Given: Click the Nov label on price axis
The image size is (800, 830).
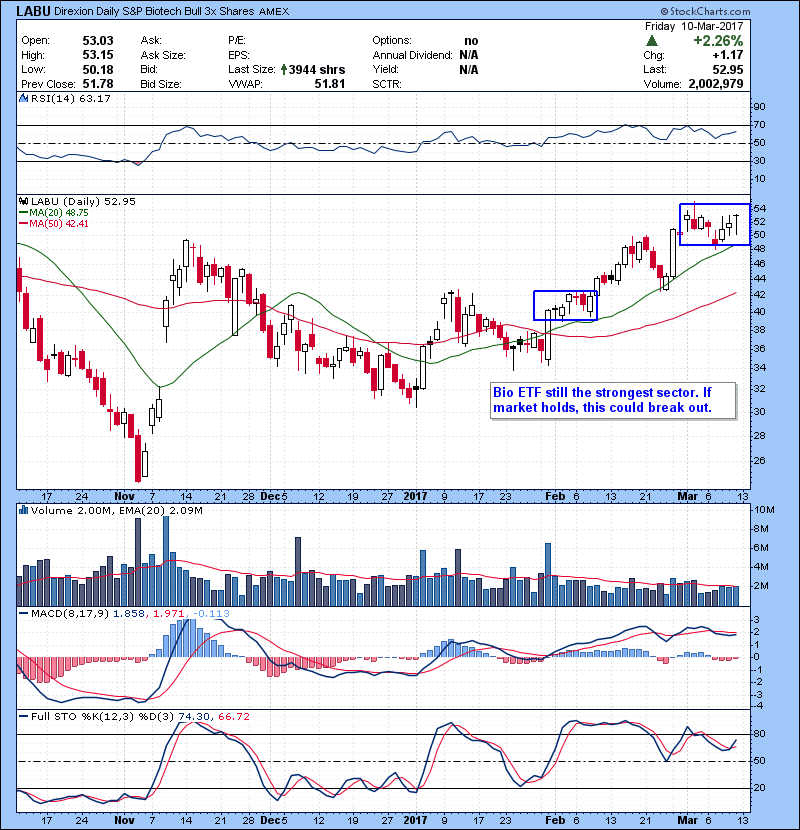Looking at the screenshot, I should [x=124, y=497].
